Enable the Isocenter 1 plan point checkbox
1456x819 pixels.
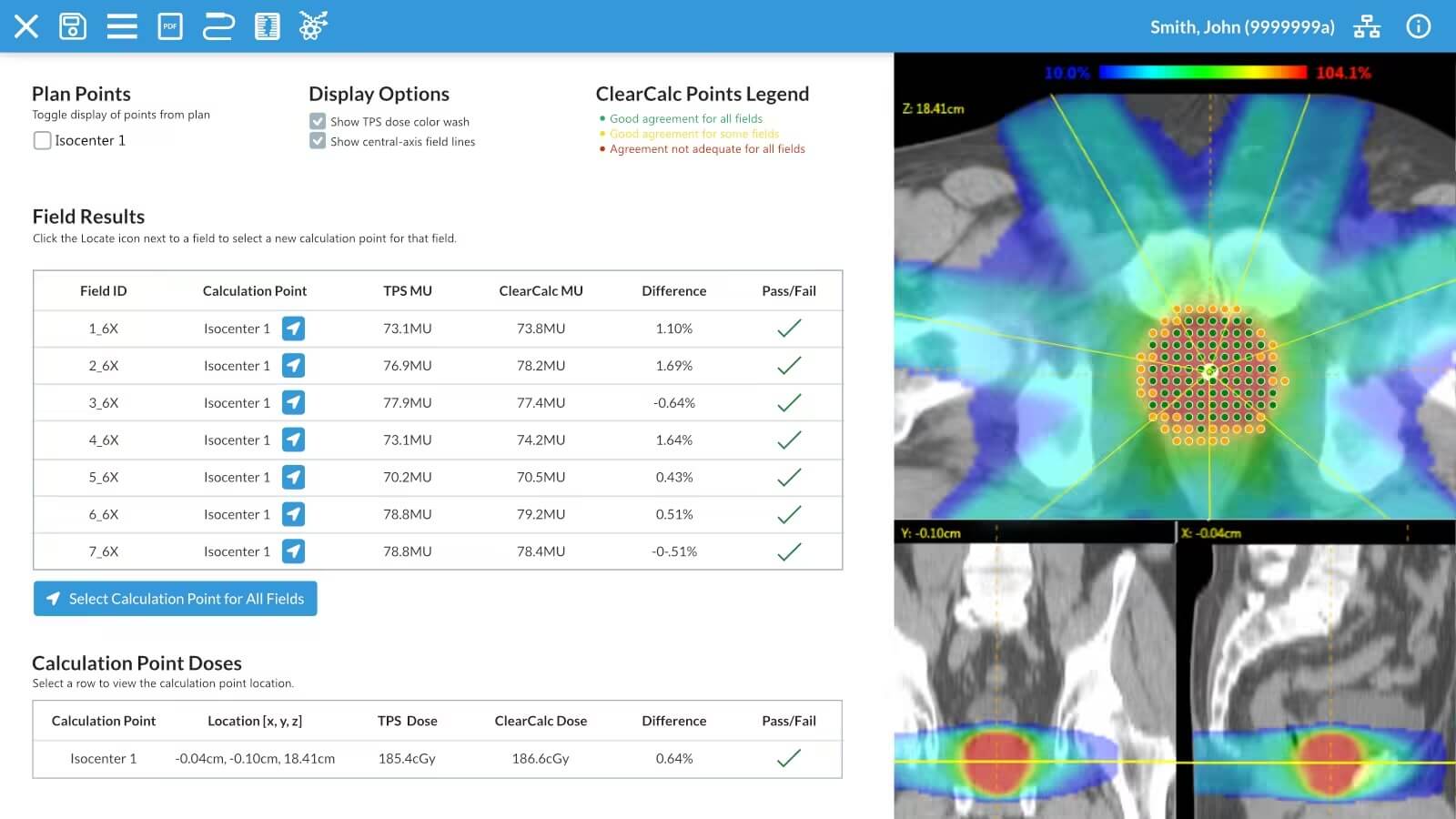(x=42, y=140)
